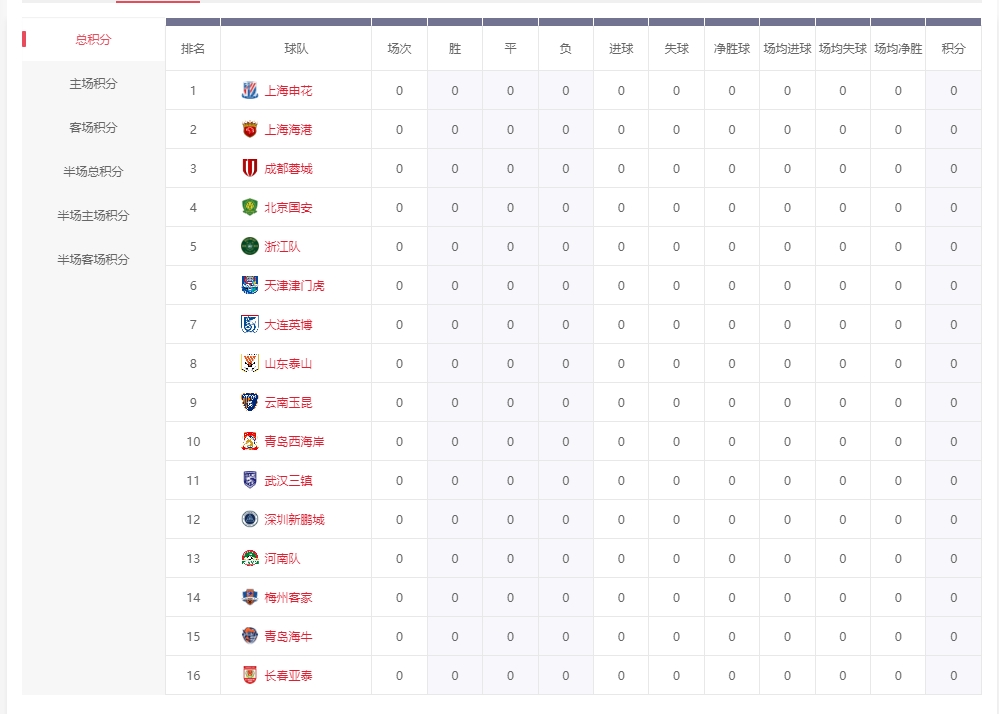Click the 成都蓉城 team badge icon
The width and height of the screenshot is (999, 714).
click(x=249, y=169)
